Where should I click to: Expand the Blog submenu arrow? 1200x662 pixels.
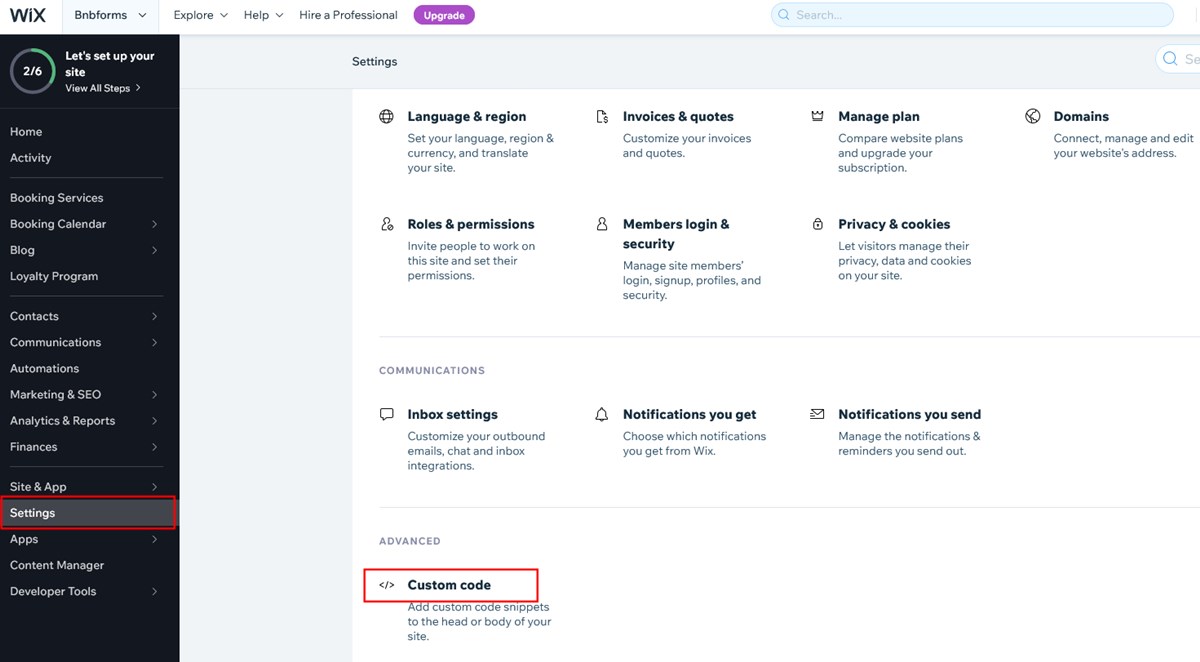click(155, 250)
